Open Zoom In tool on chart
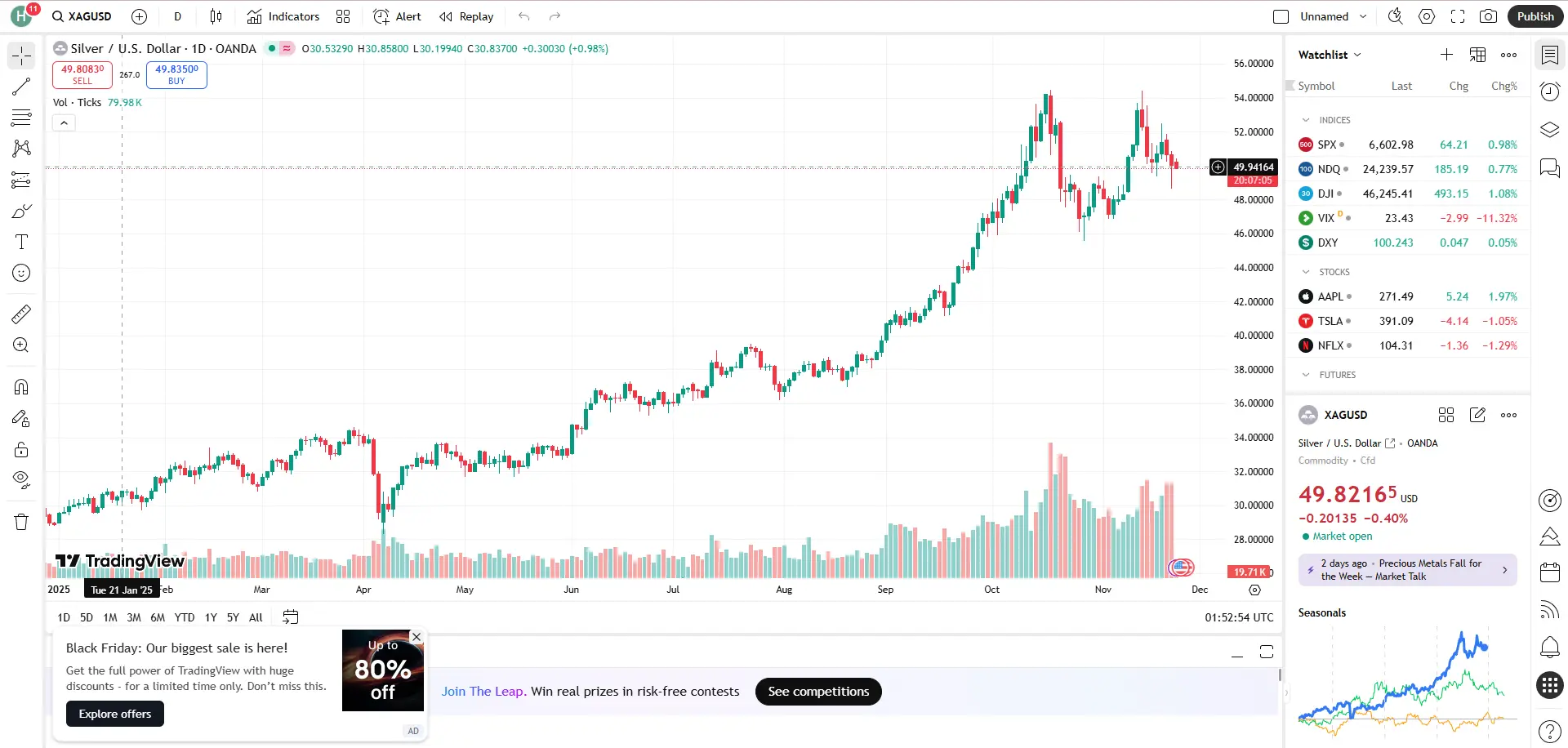The width and height of the screenshot is (1568, 748). pos(21,345)
